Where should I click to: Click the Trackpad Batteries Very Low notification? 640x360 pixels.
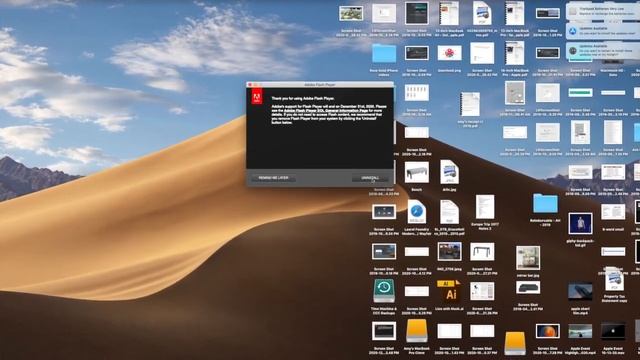[x=604, y=11]
